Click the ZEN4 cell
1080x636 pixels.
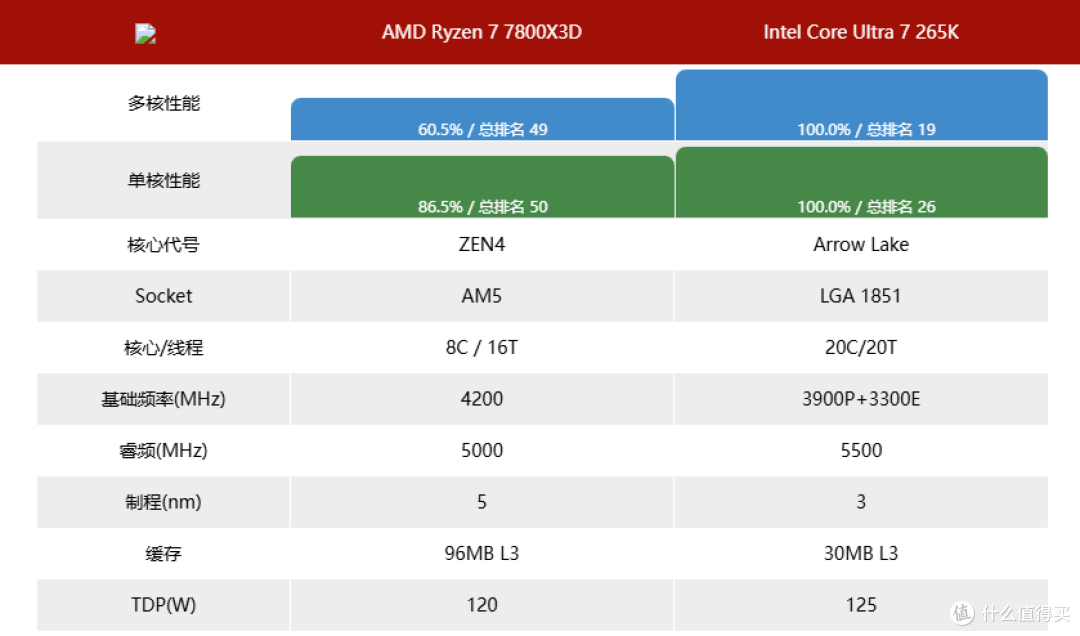click(482, 245)
